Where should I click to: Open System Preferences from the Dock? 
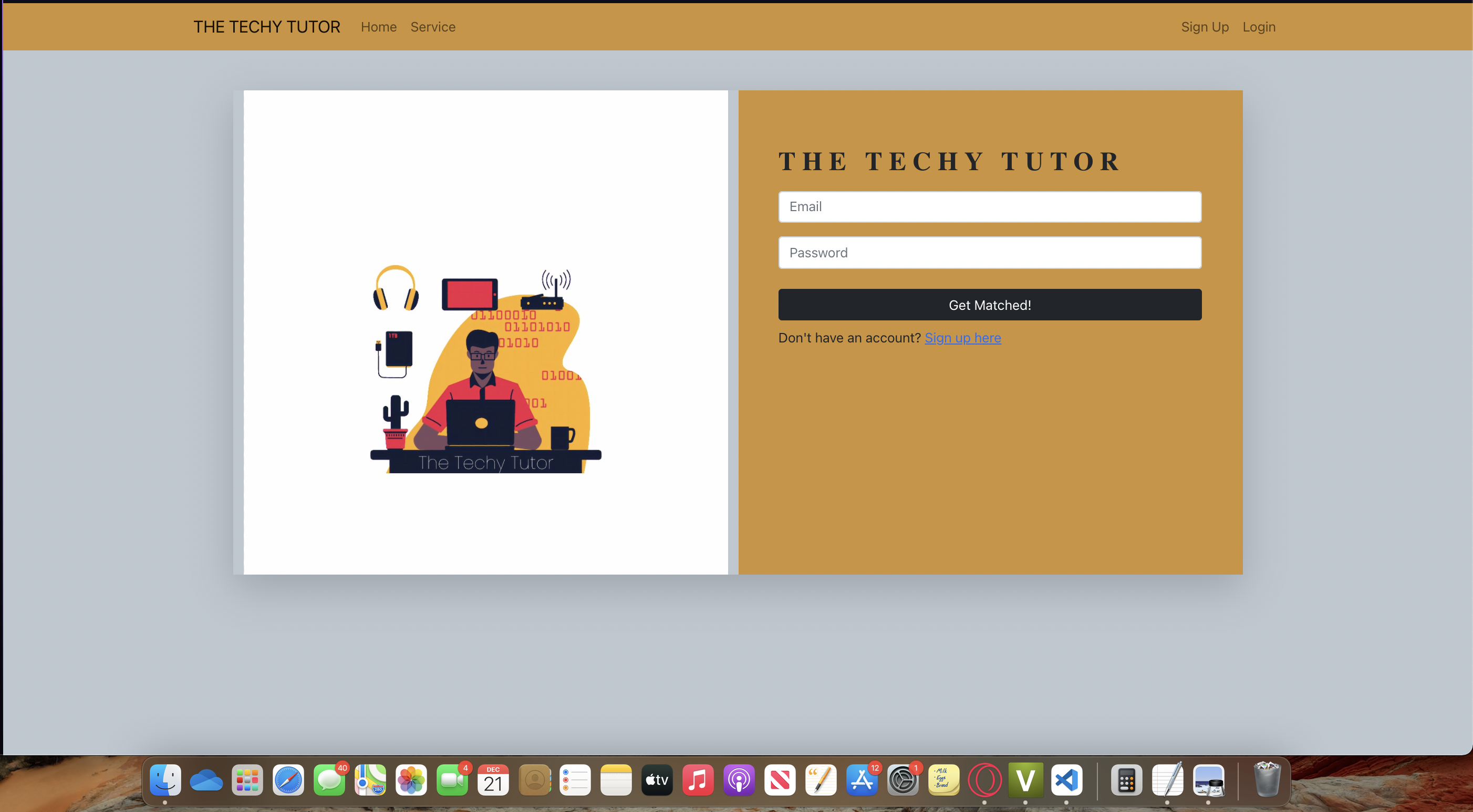click(x=903, y=780)
